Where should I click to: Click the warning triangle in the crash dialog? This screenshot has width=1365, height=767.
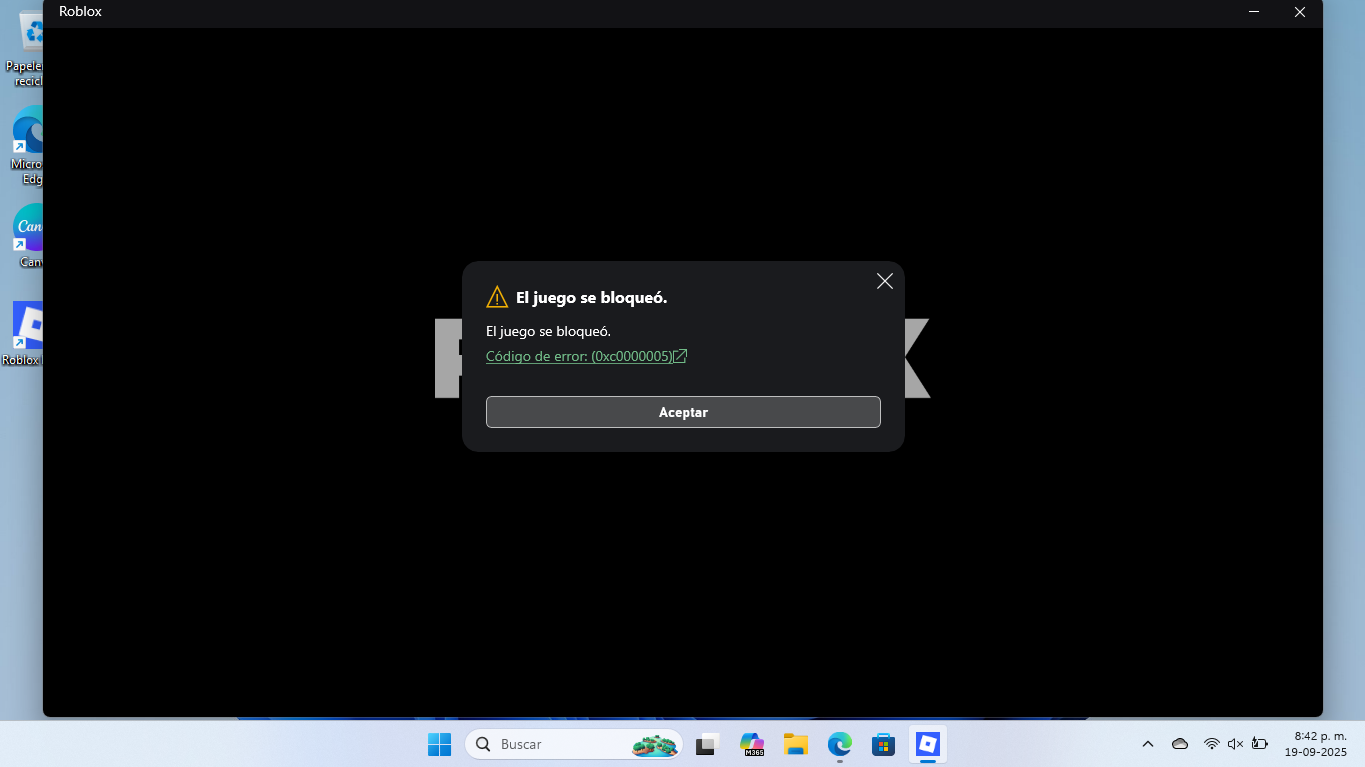tap(497, 296)
